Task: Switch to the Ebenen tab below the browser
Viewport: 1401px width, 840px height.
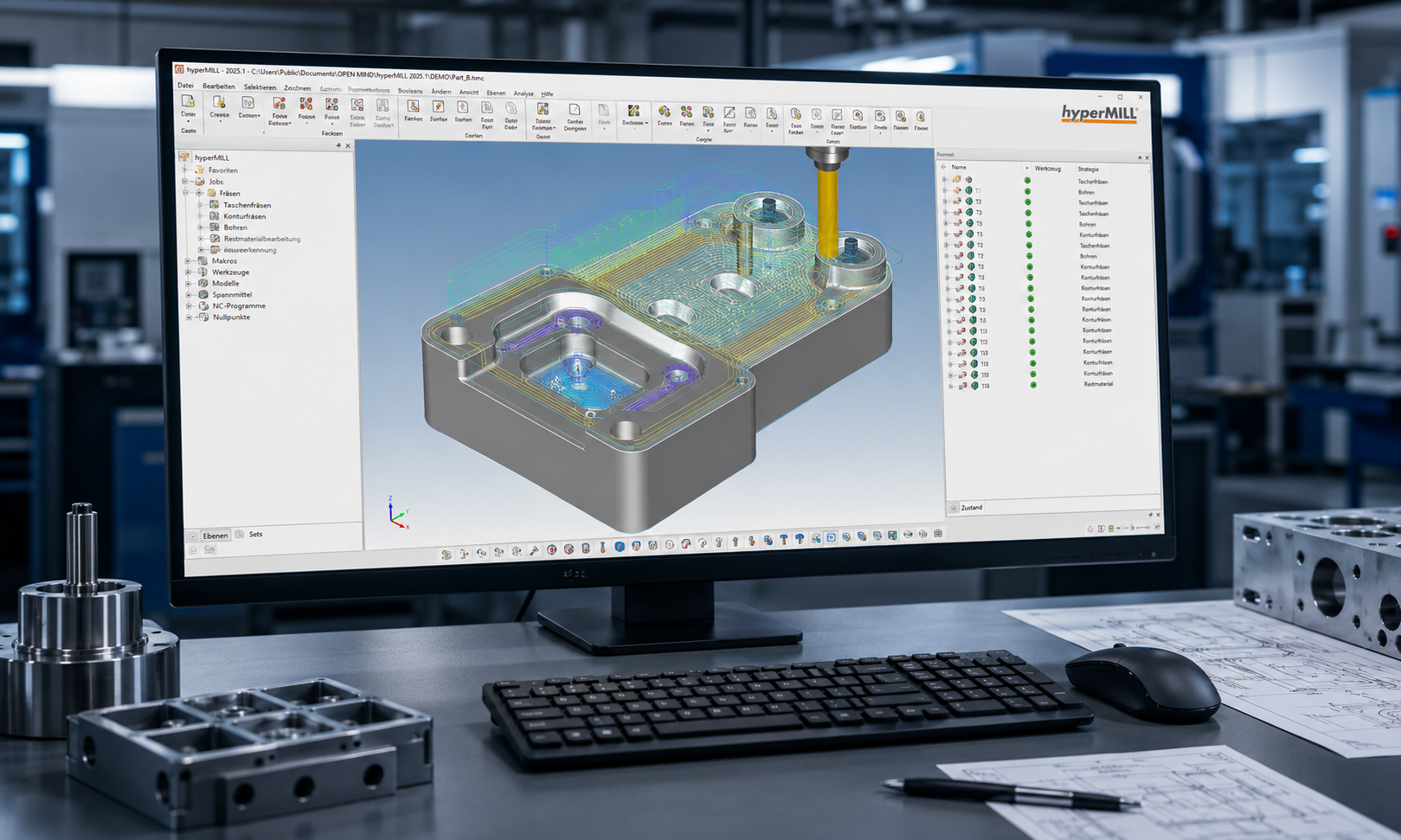Action: pyautogui.click(x=215, y=535)
